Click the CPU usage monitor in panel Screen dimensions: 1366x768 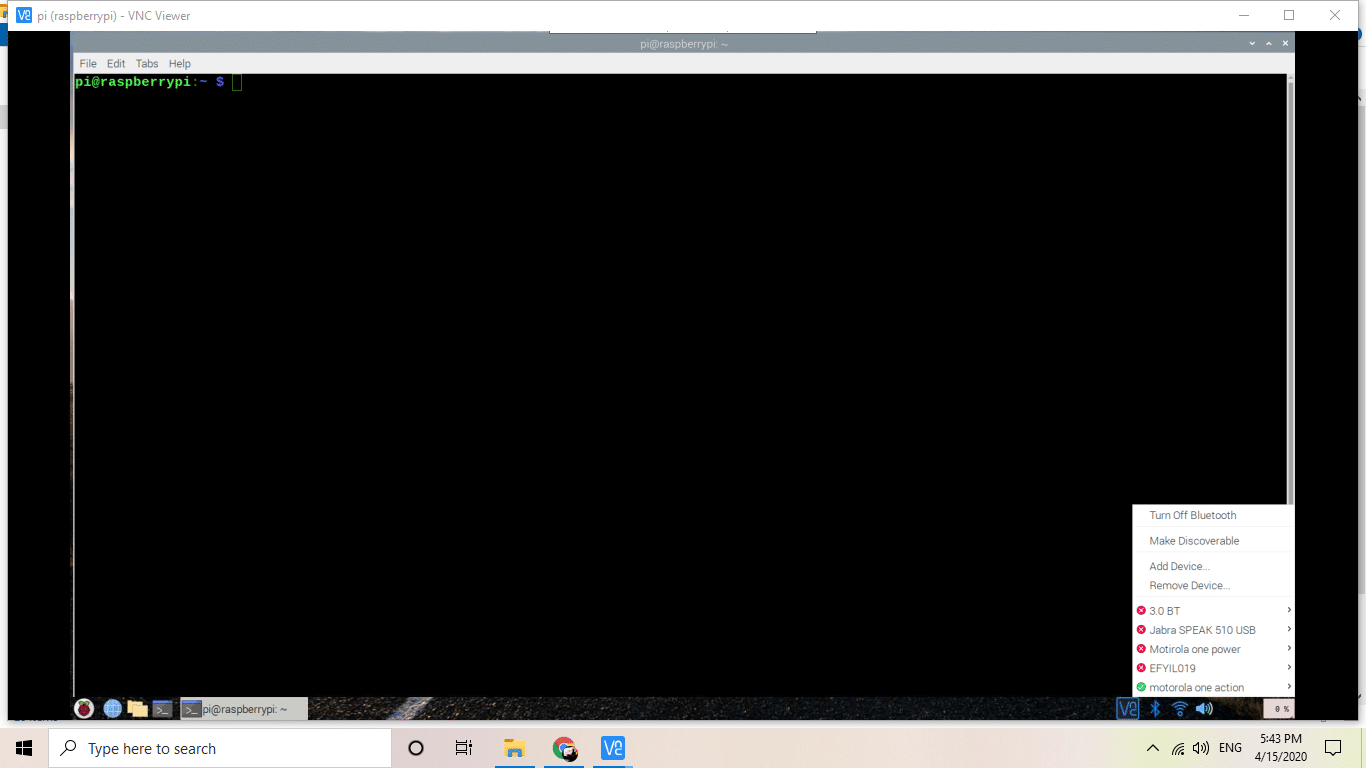(1278, 709)
